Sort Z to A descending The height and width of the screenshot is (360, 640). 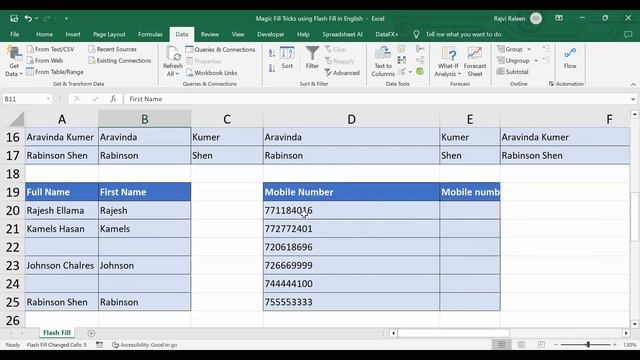(x=272, y=69)
